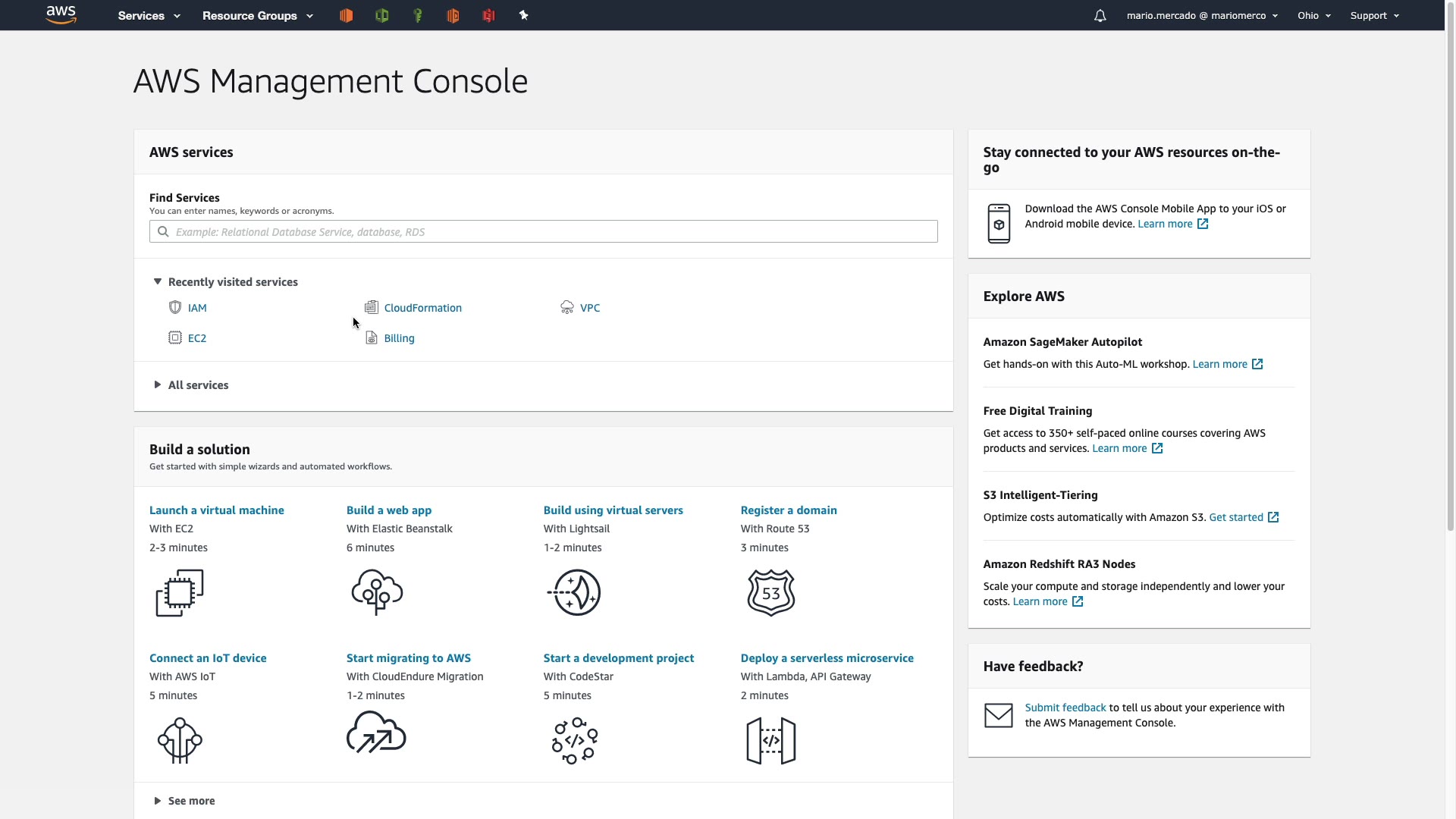Click the Find Services search field
Viewport: 1456px width, 819px height.
click(x=543, y=232)
